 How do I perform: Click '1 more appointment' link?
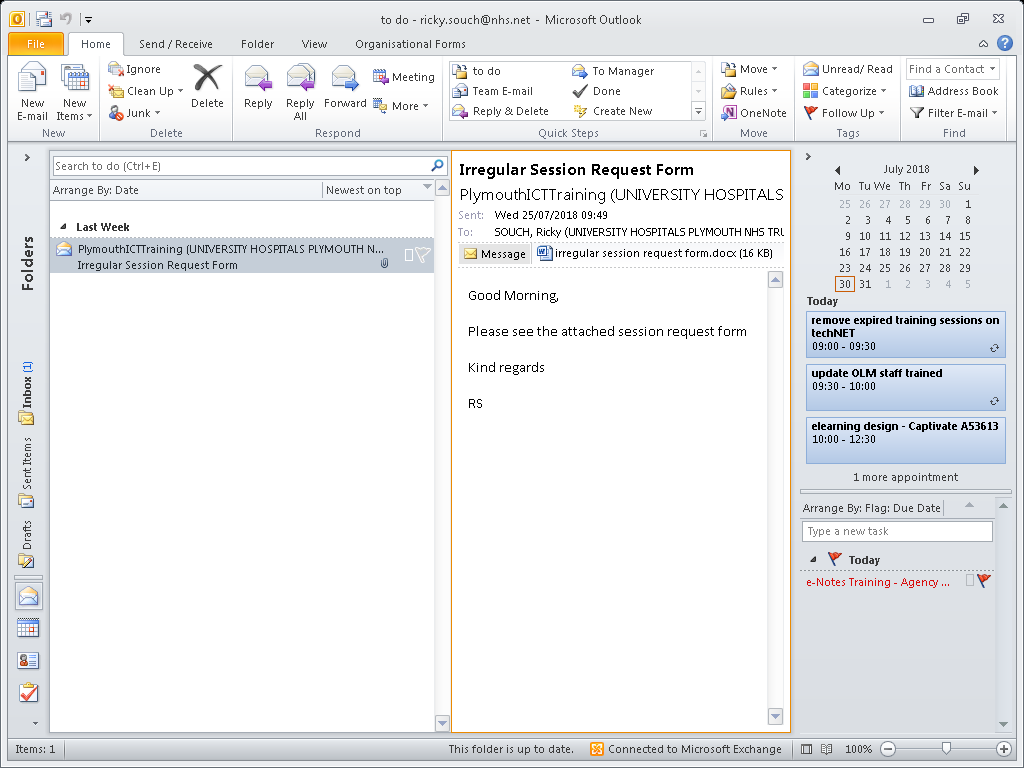click(905, 477)
